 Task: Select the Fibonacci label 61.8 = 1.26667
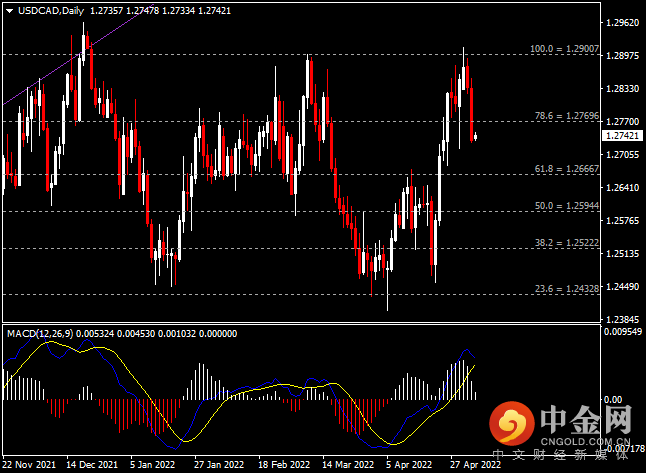pyautogui.click(x=566, y=169)
